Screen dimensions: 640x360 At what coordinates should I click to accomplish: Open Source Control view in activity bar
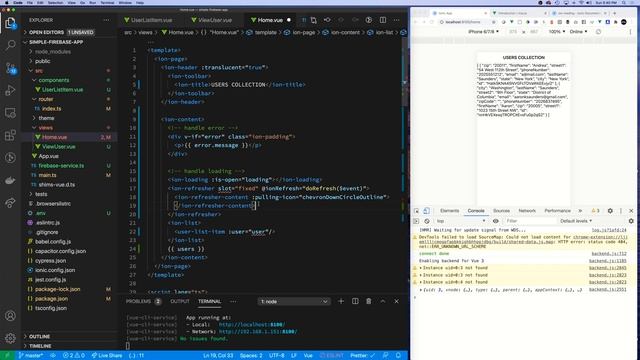point(10,68)
